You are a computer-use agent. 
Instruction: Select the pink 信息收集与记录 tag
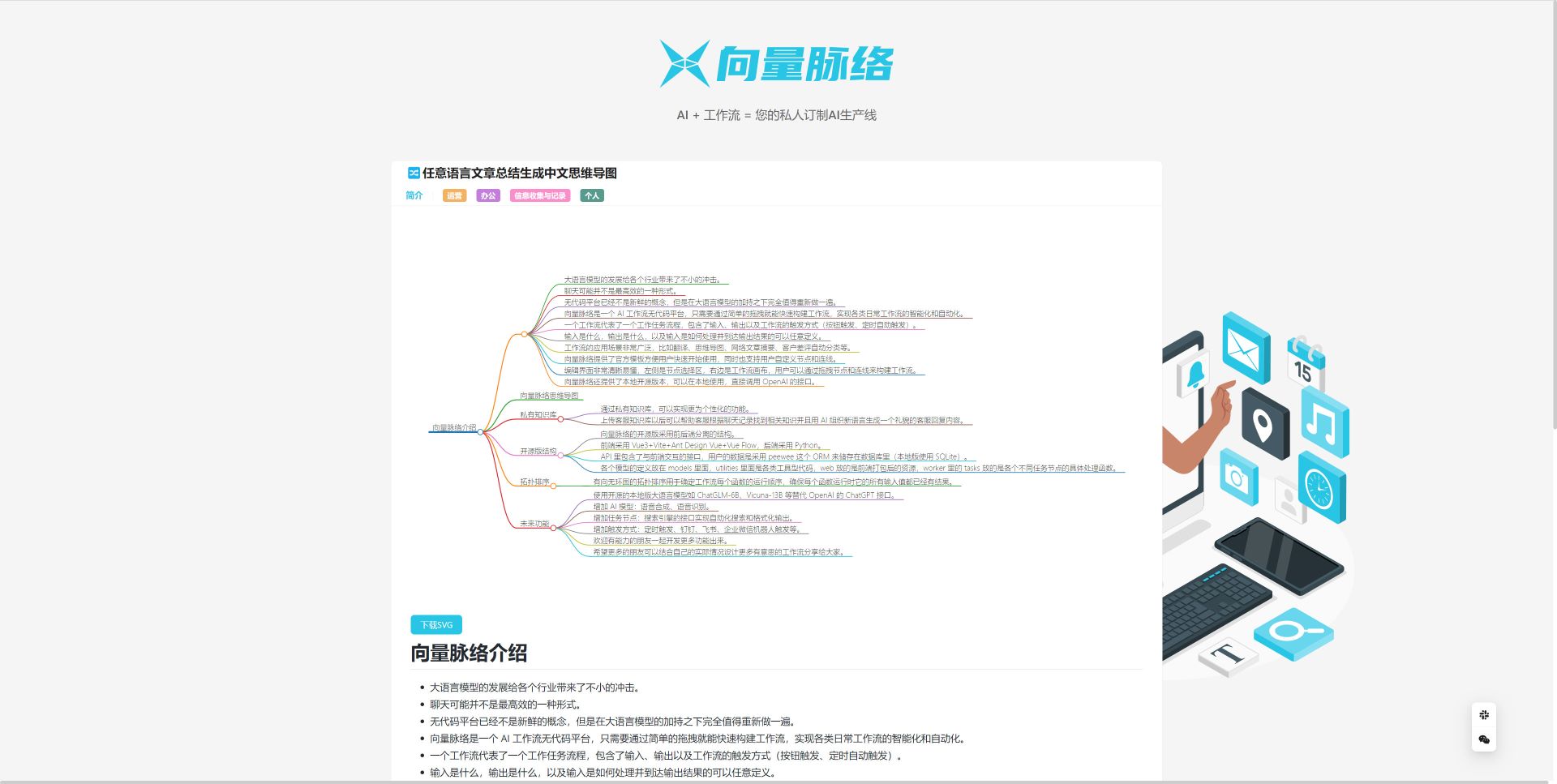[x=540, y=195]
